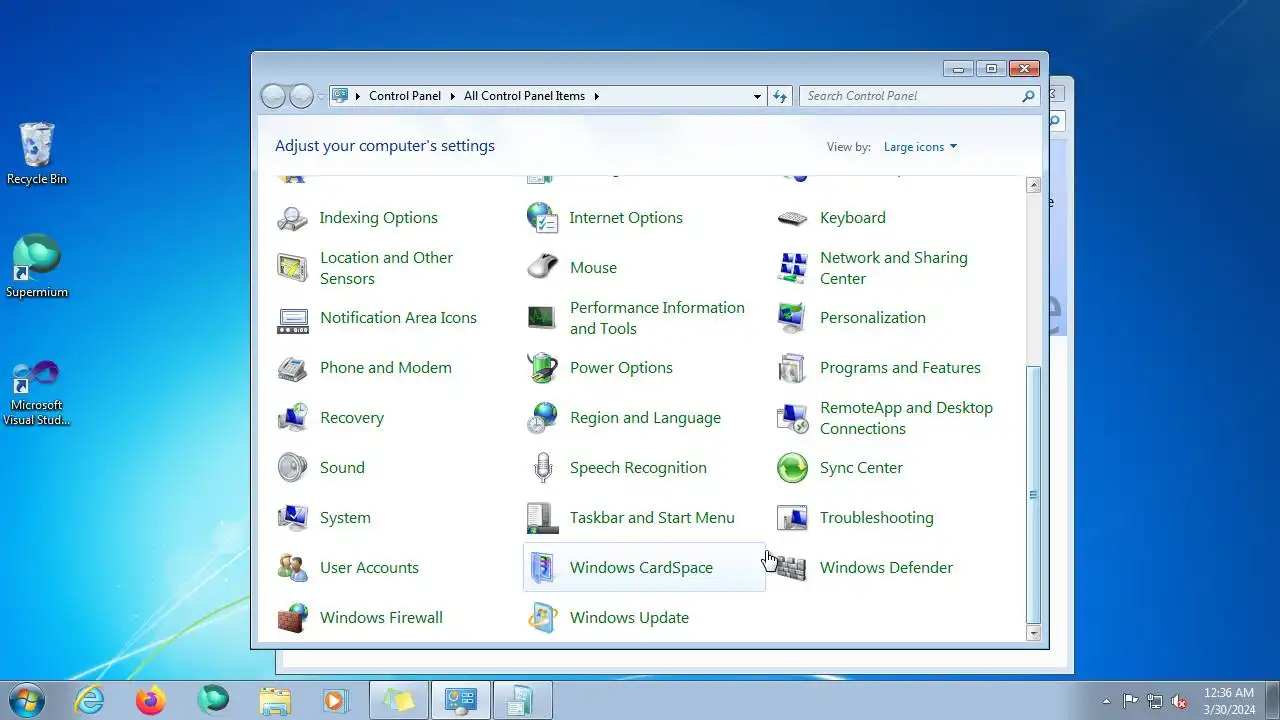This screenshot has height=720, width=1280.
Task: Click the muted volume tray icon
Action: pyautogui.click(x=1180, y=701)
